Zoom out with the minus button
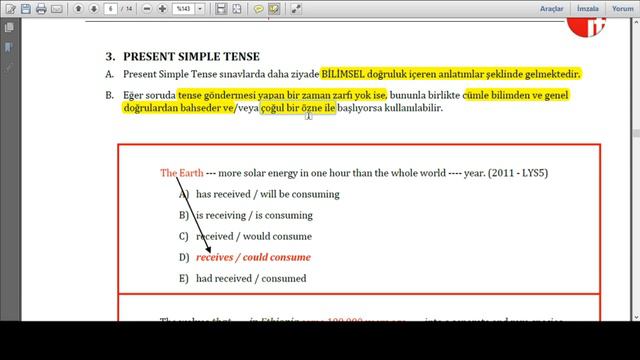This screenshot has height=360, width=640. [x=147, y=9]
